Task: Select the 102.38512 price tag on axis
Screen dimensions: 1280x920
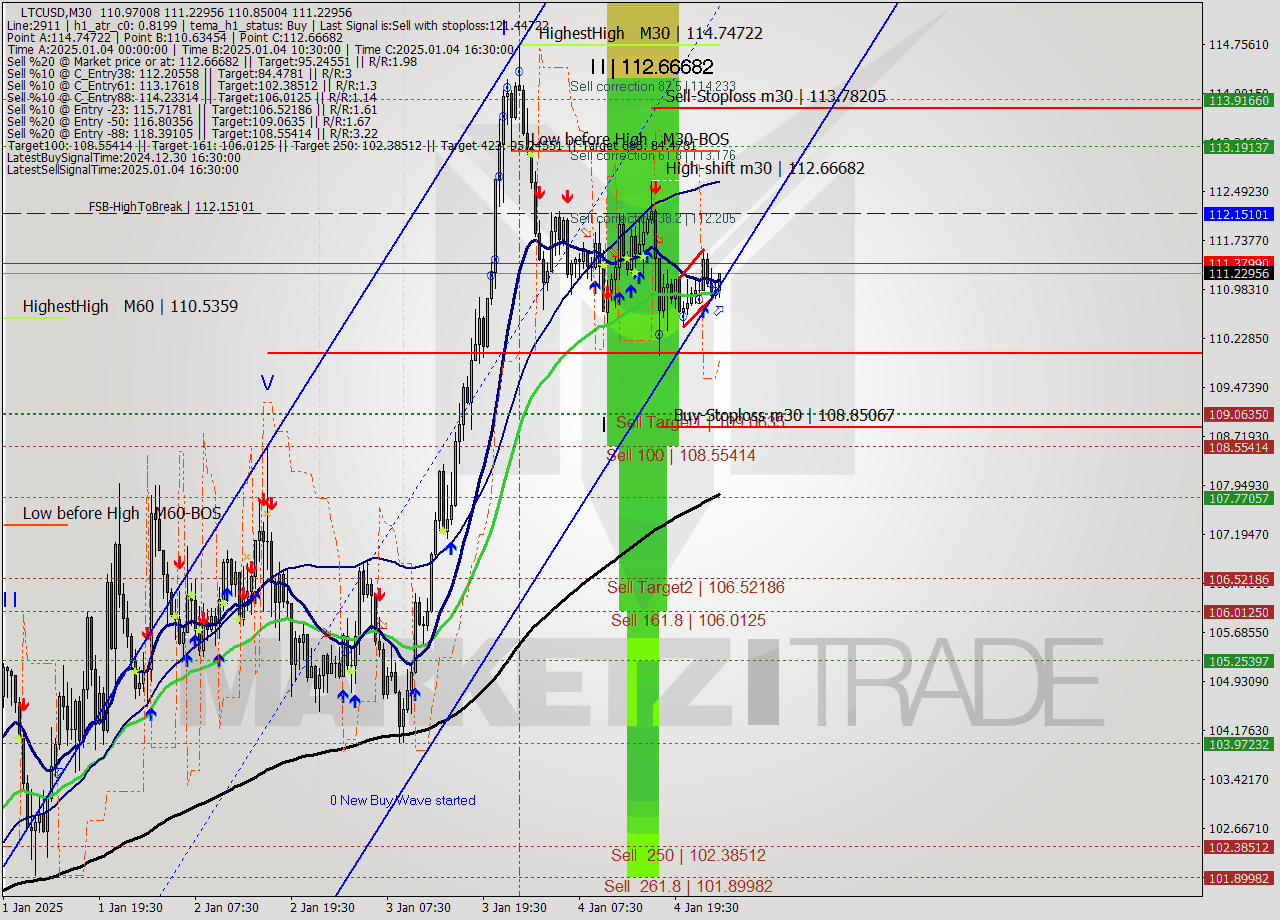Action: (x=1239, y=847)
